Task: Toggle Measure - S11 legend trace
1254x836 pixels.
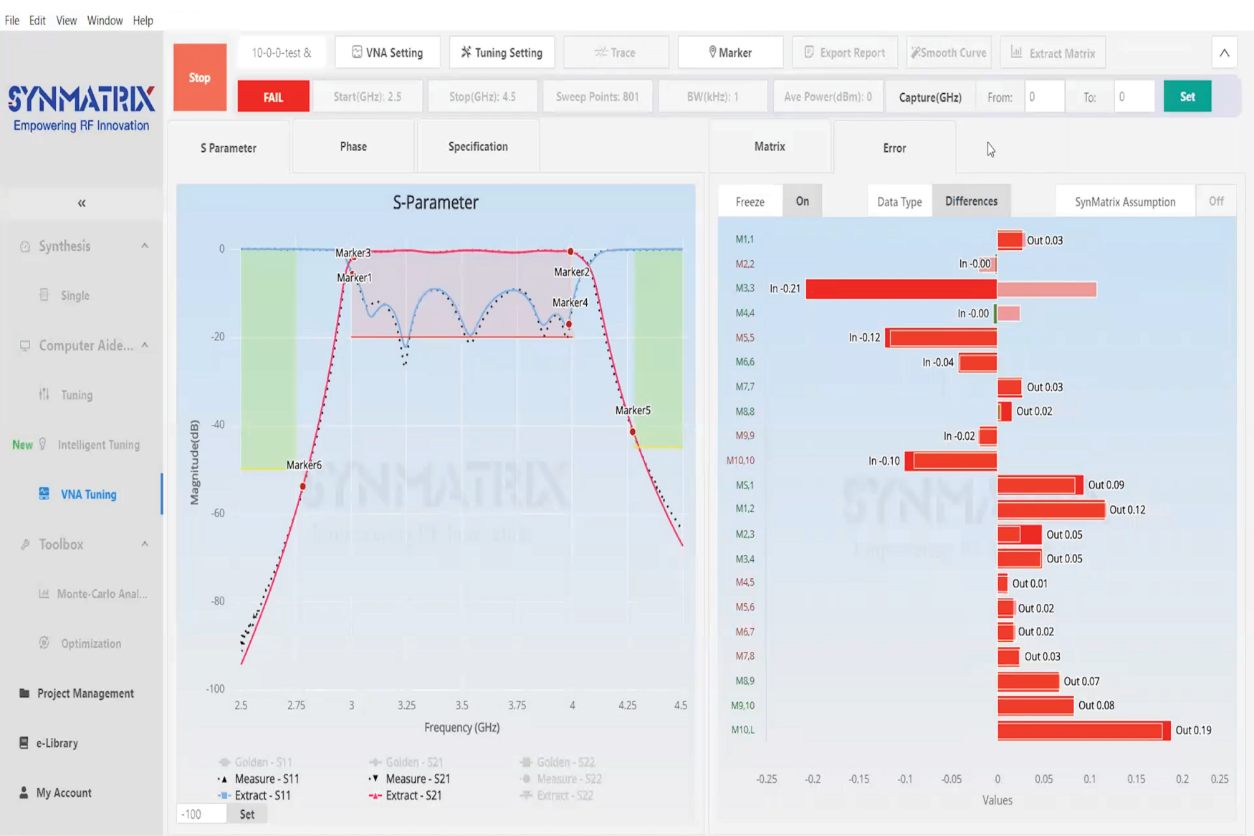Action: click(258, 779)
